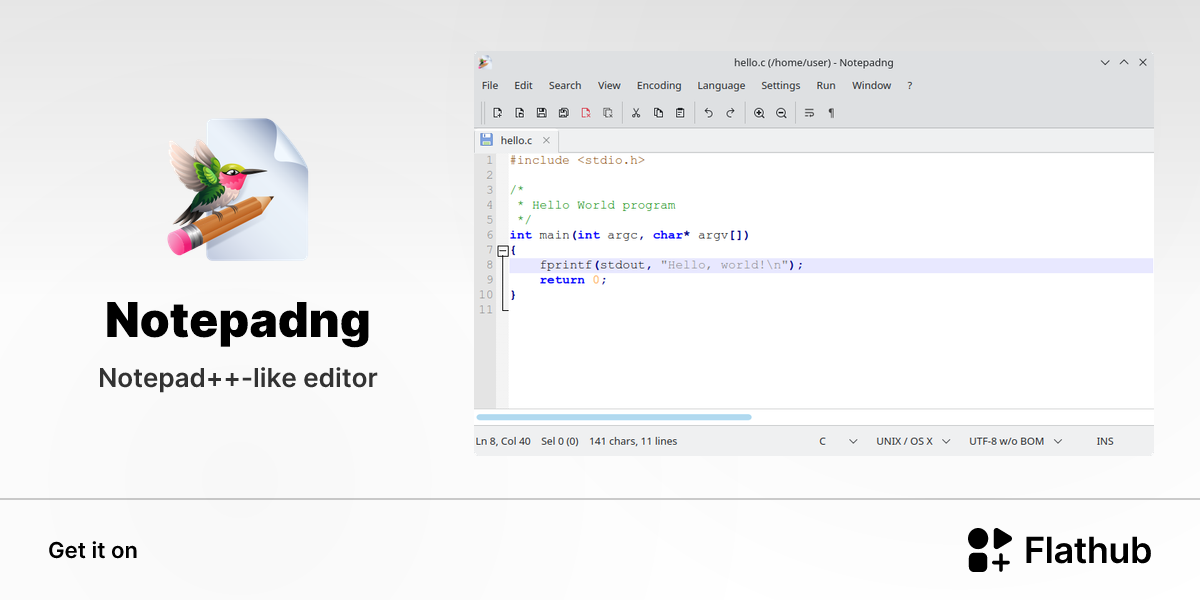The image size is (1200, 600).
Task: Zoom in with the magnifier plus icon
Action: pyautogui.click(x=759, y=113)
